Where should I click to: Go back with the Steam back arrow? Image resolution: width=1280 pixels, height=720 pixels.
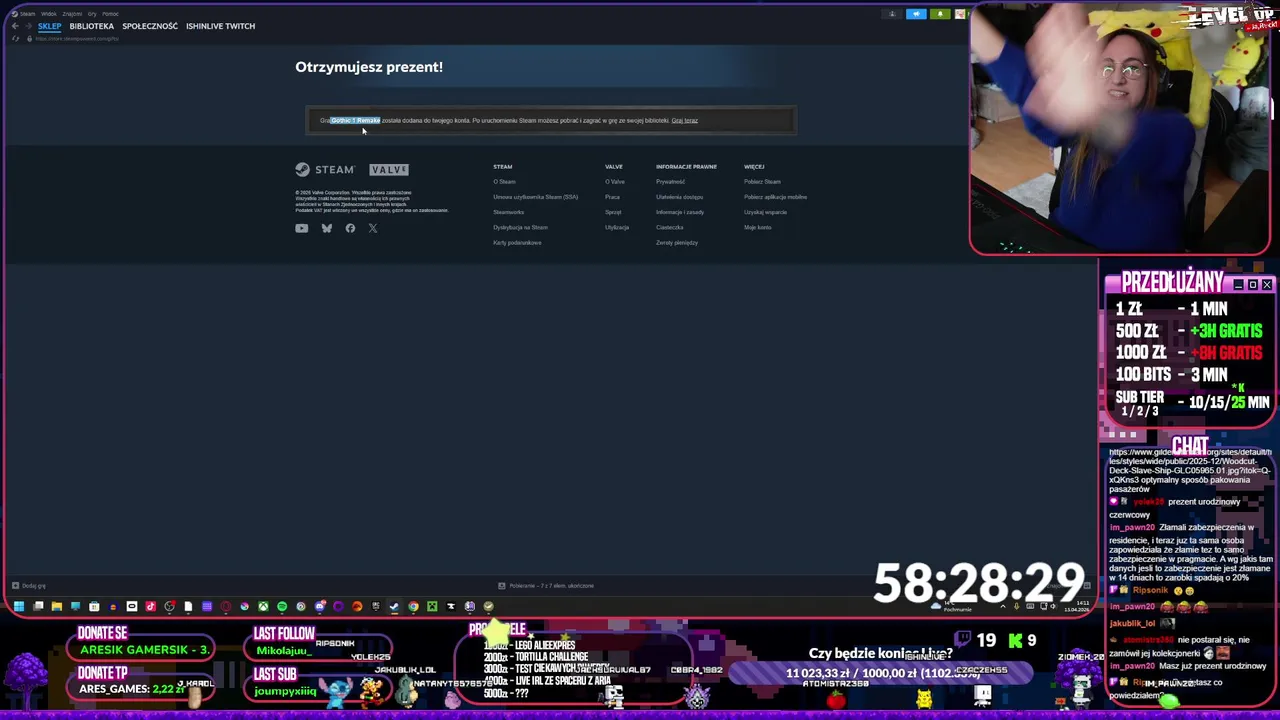[x=15, y=26]
